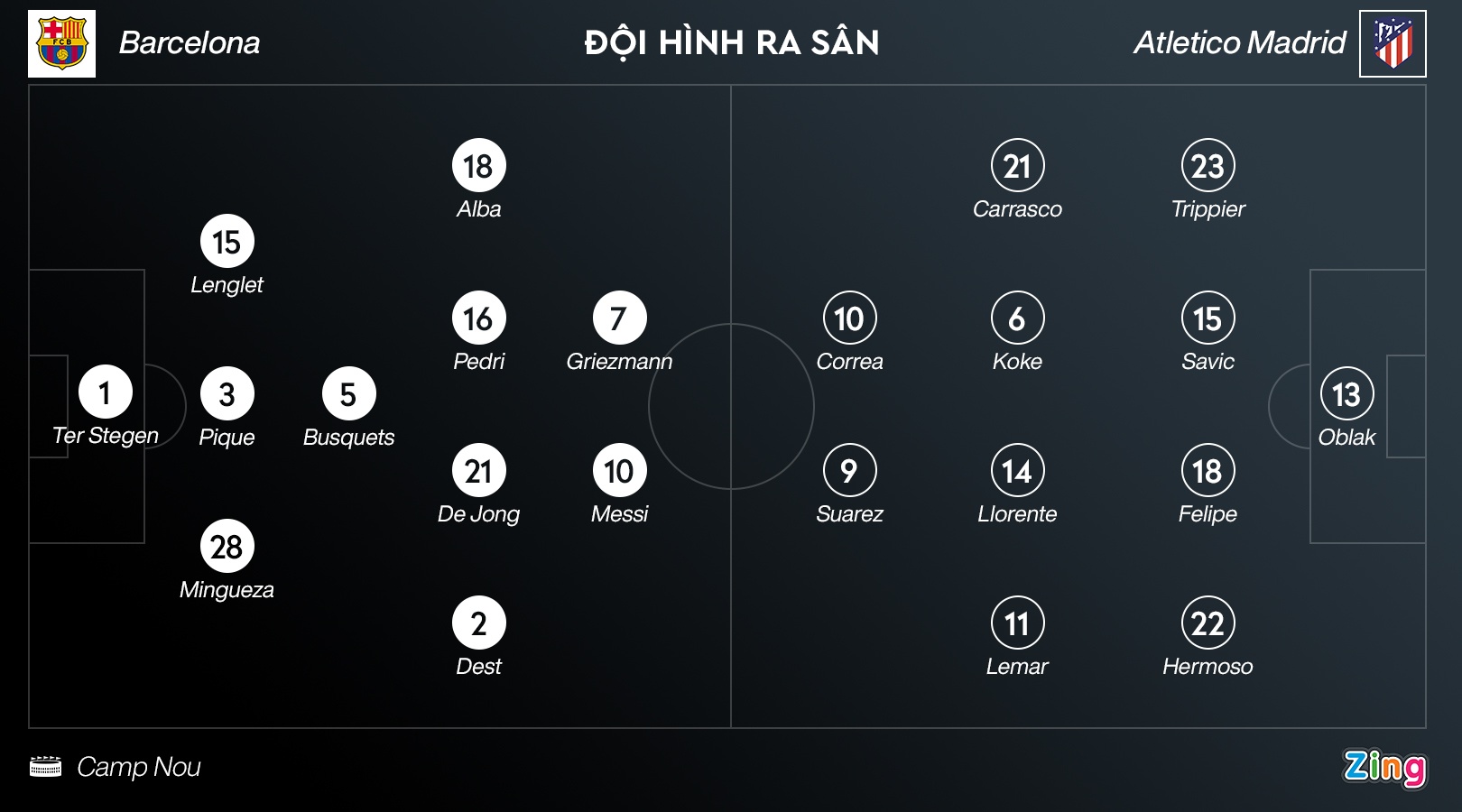Click the Atletico Madrid club crest
Viewport: 1462px width, 812px height.
point(1393,43)
